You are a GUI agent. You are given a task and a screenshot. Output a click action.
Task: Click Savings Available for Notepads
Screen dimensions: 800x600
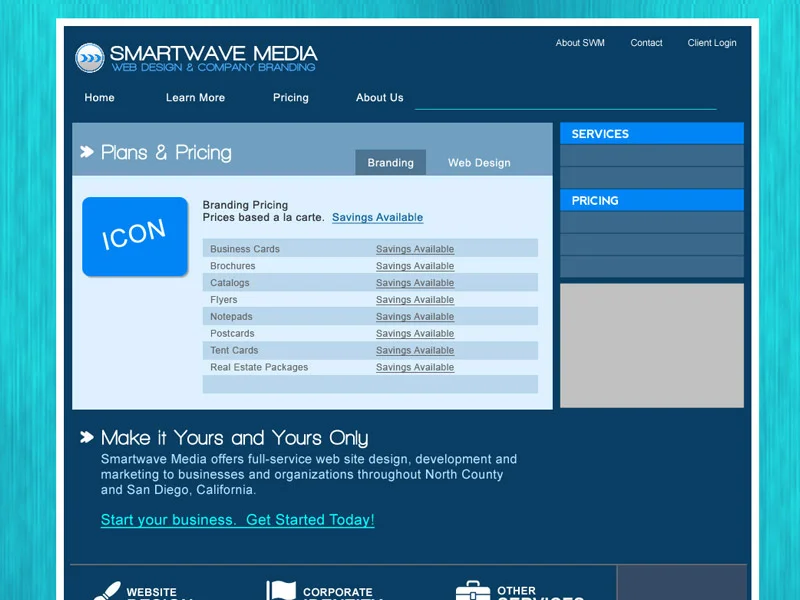click(x=415, y=316)
